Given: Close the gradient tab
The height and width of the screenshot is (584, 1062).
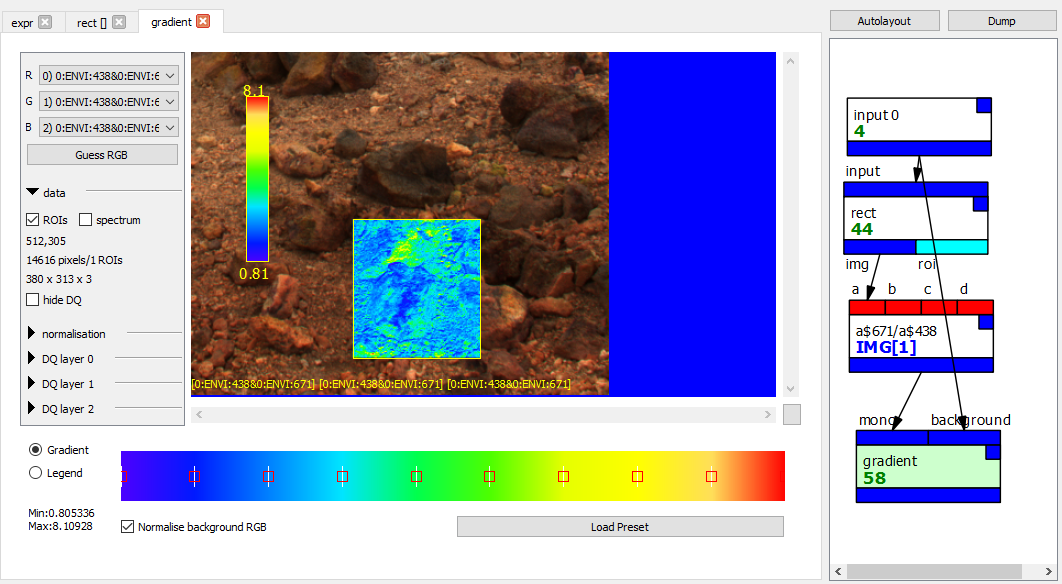Looking at the screenshot, I should pyautogui.click(x=203, y=21).
